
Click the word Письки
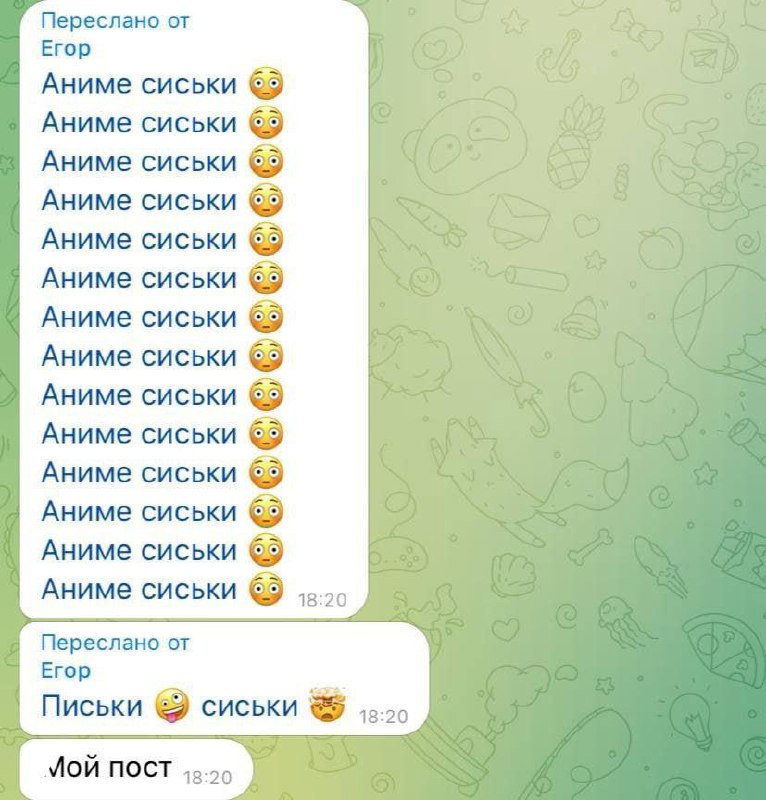pos(92,707)
